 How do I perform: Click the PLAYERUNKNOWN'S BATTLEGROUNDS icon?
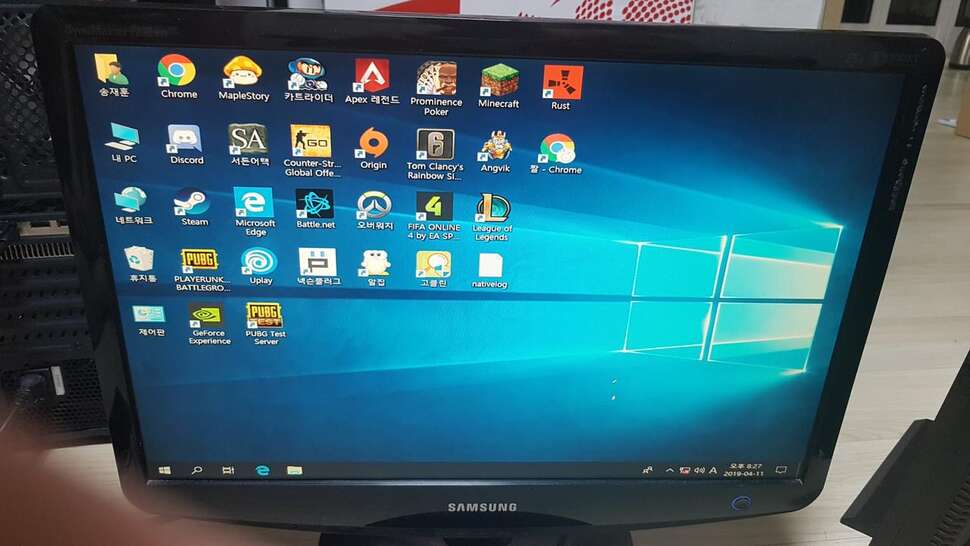click(x=201, y=270)
